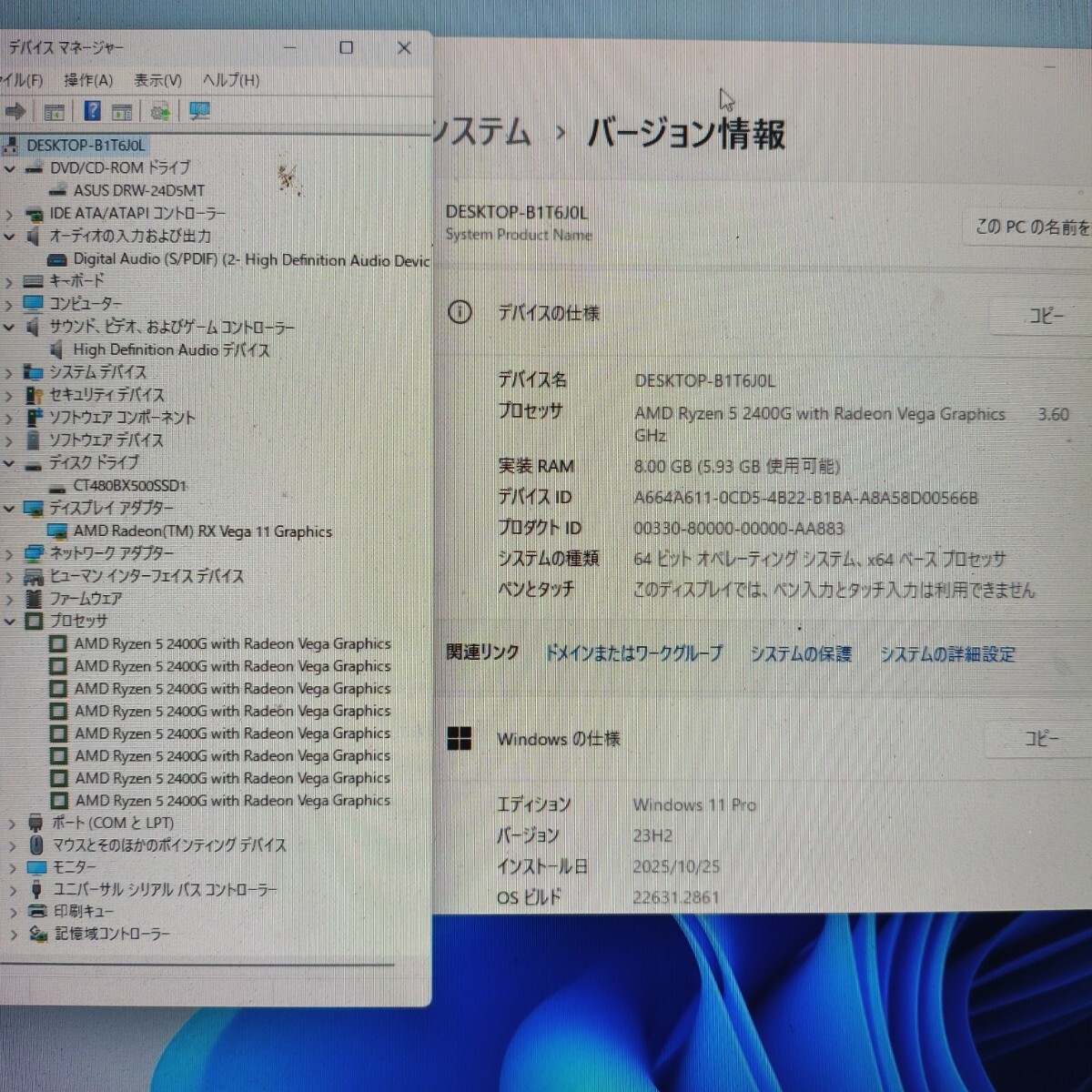The image size is (1092, 1092).
Task: Click the ASUS DRW-24D5MT drive icon
Action: tap(58, 191)
